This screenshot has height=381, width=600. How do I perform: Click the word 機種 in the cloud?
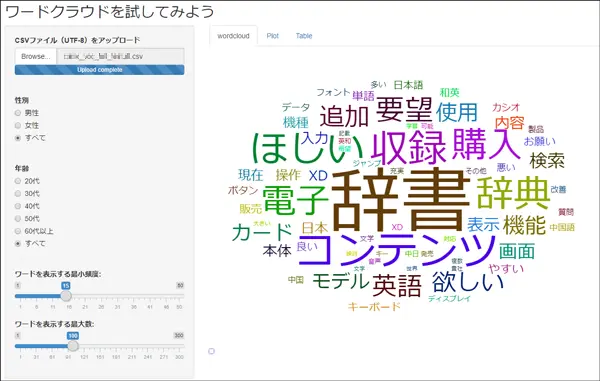coord(296,122)
